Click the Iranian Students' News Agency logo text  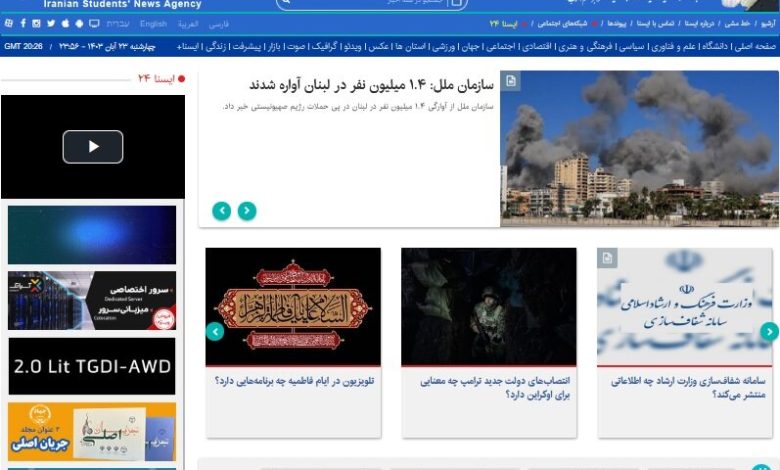(x=122, y=4)
